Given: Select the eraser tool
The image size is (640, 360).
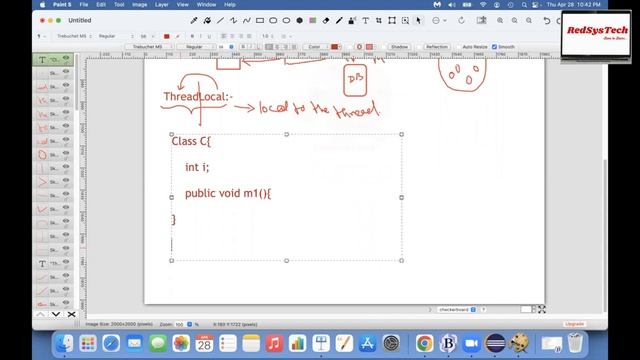Looking at the screenshot, I should tap(326, 20).
